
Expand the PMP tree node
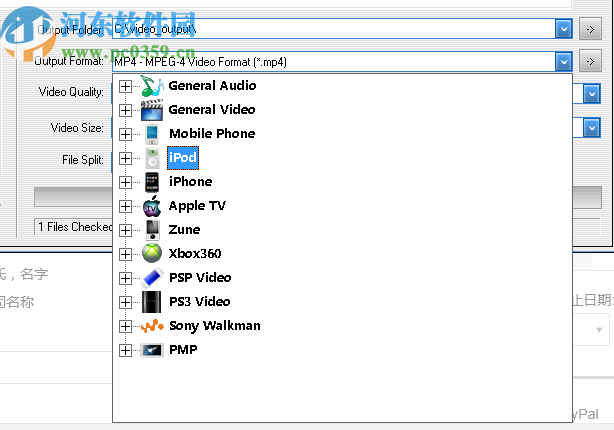(x=125, y=351)
